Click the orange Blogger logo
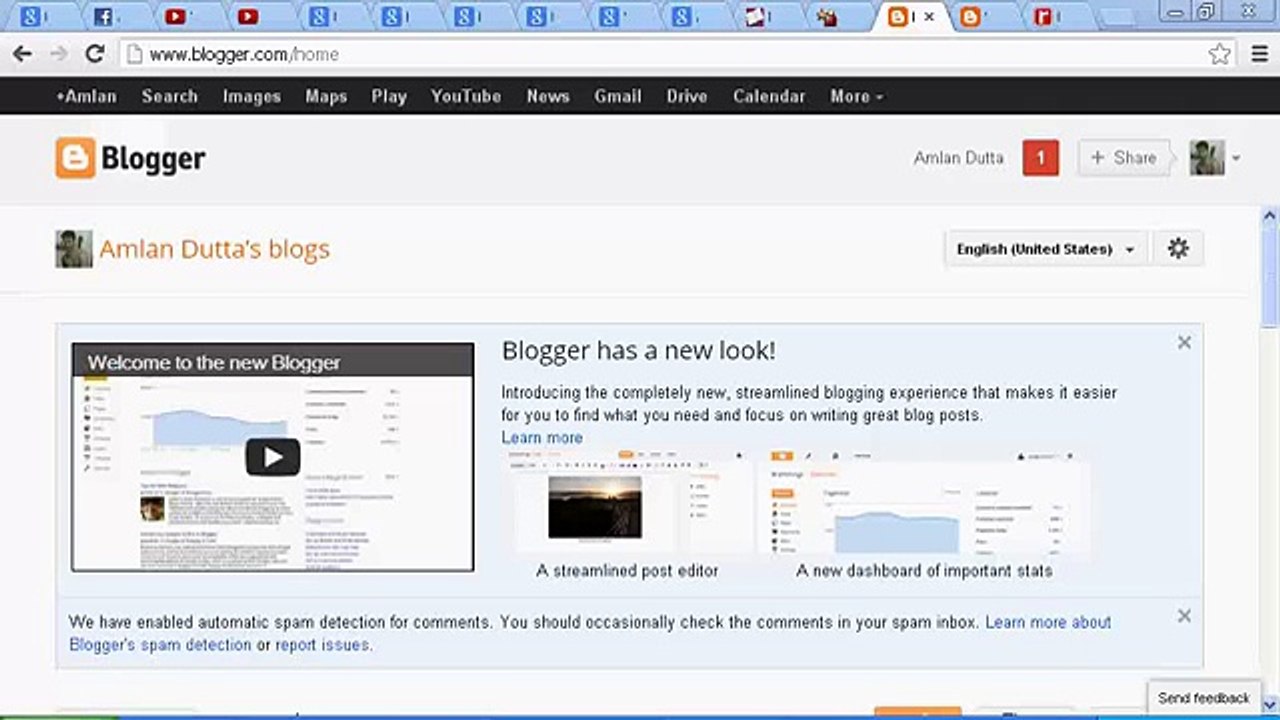This screenshot has width=1280, height=720. point(130,158)
